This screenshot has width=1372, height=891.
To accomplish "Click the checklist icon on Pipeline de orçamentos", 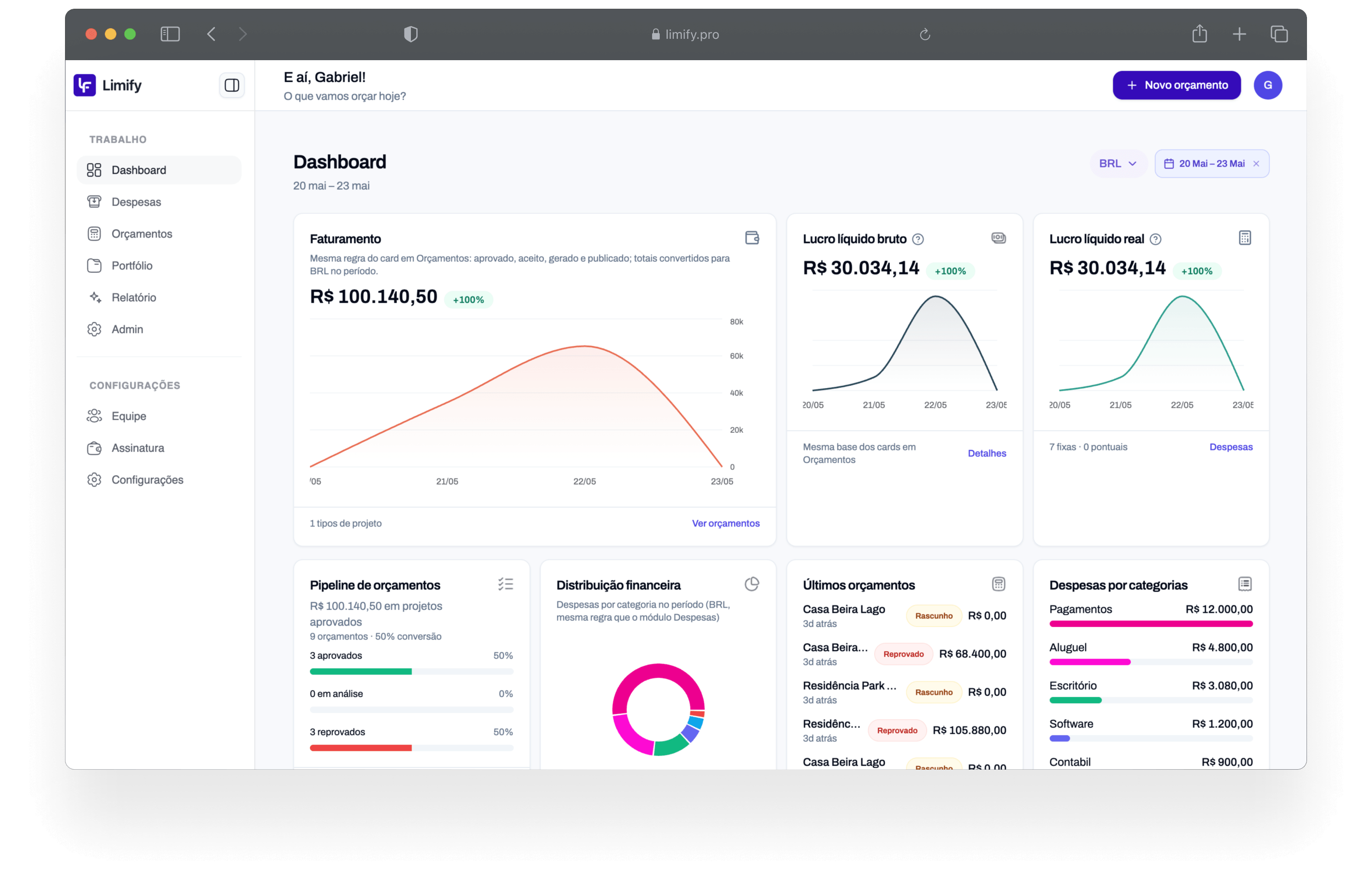I will (x=506, y=584).
